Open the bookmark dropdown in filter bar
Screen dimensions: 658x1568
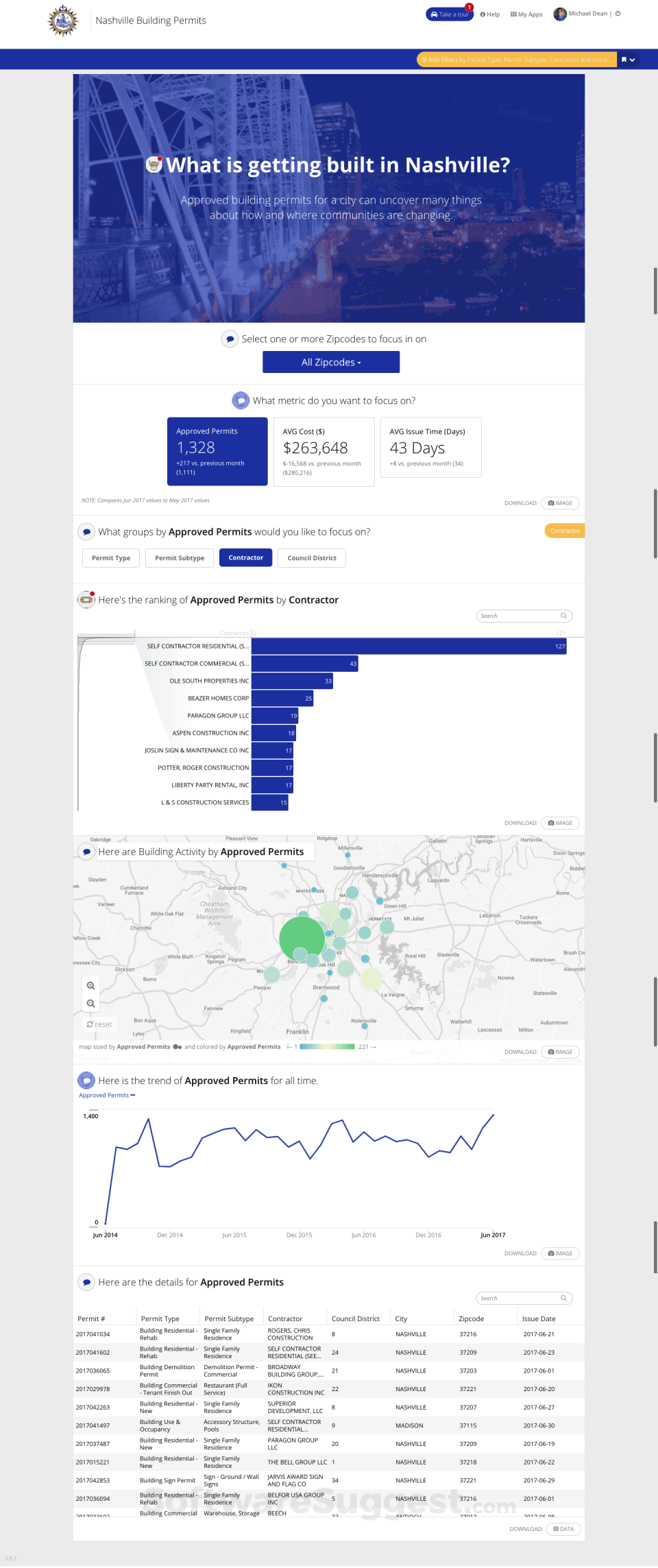click(628, 60)
